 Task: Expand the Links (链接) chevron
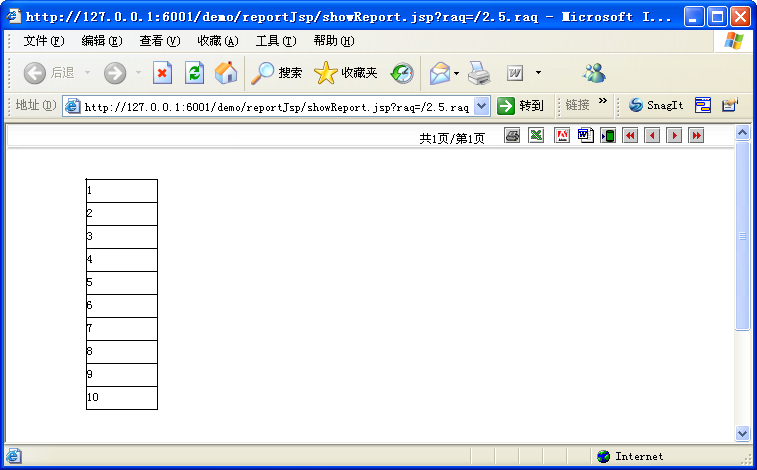tap(603, 101)
